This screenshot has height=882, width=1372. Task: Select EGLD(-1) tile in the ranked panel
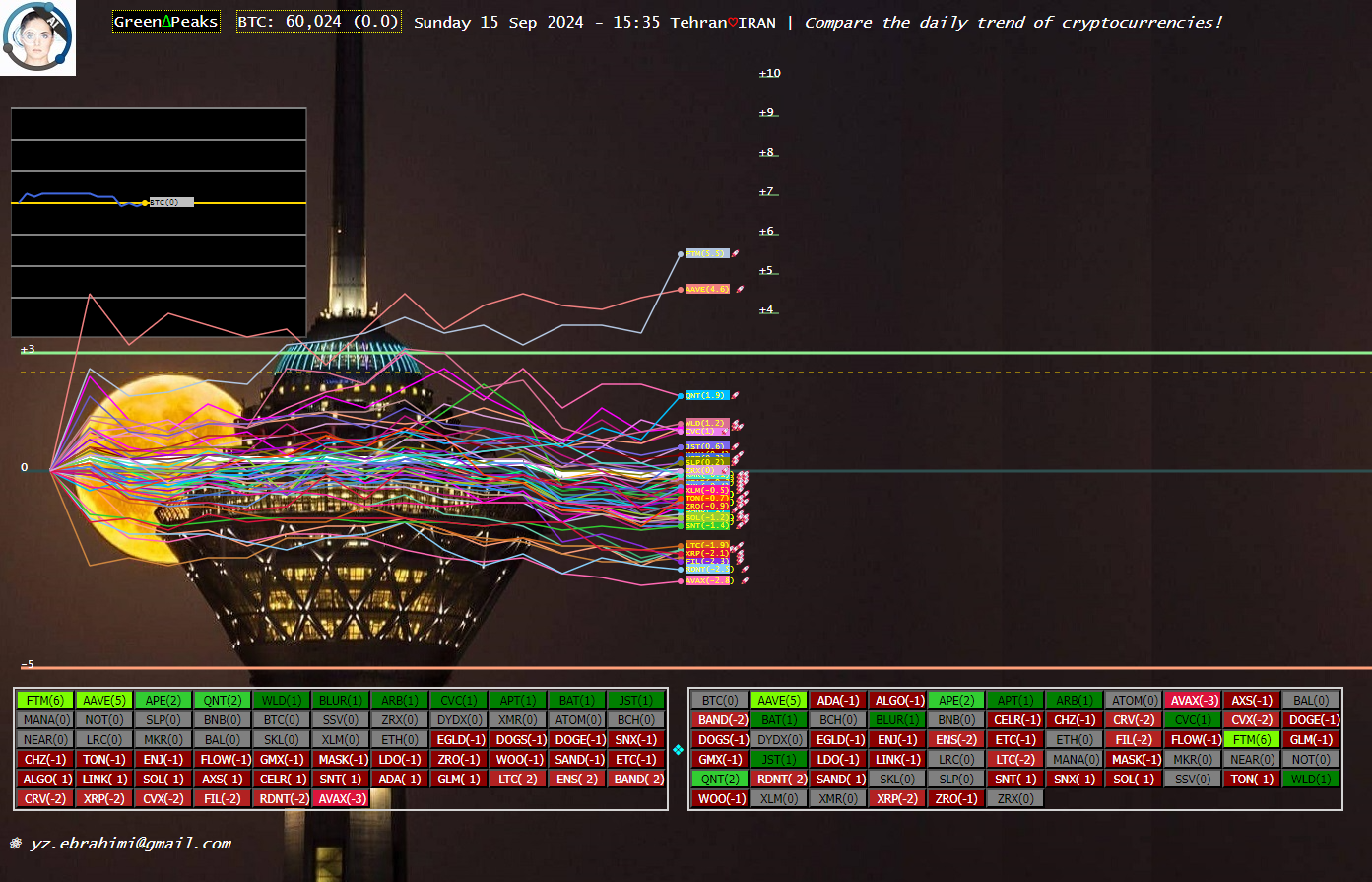[459, 740]
